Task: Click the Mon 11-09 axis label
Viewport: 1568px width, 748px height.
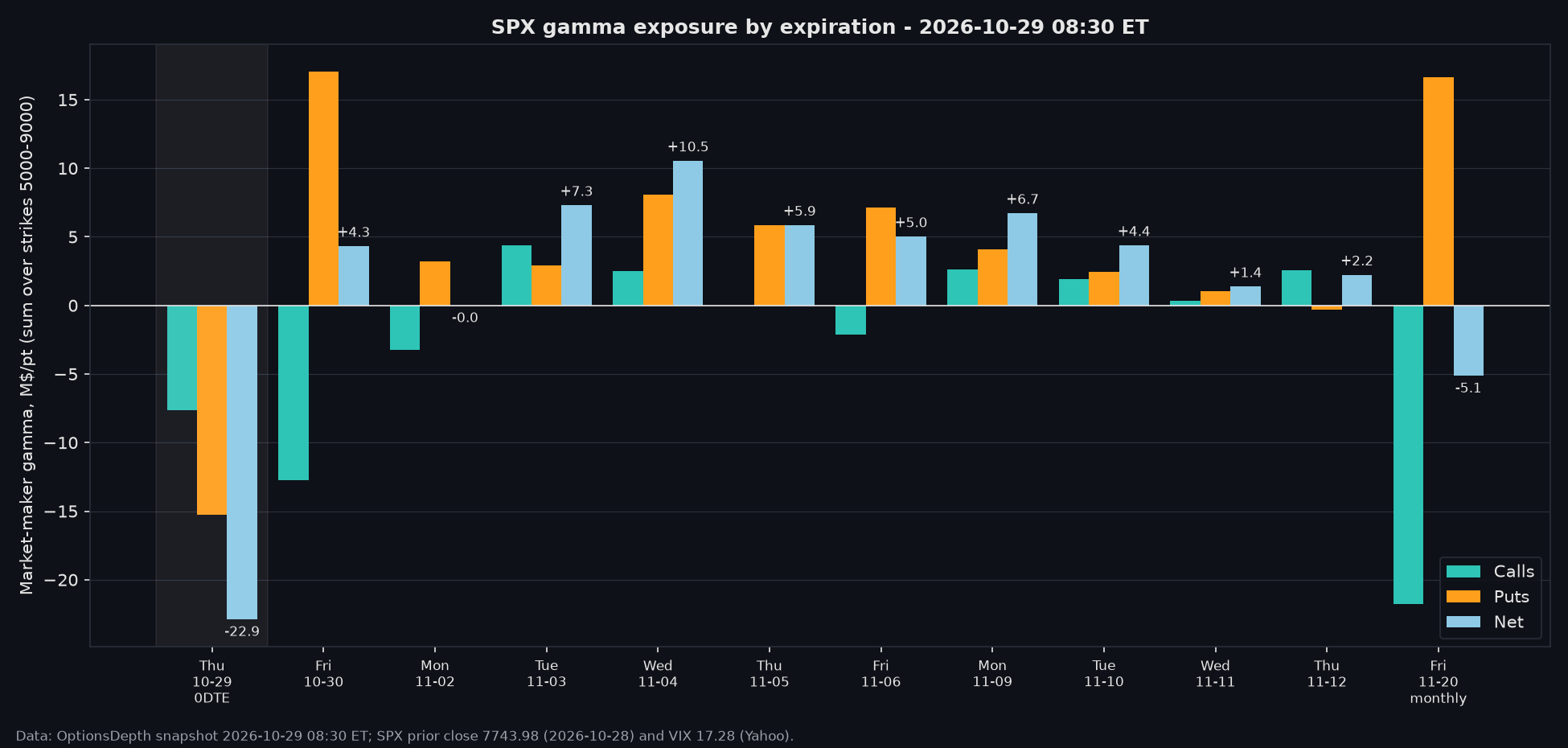Action: click(x=992, y=674)
